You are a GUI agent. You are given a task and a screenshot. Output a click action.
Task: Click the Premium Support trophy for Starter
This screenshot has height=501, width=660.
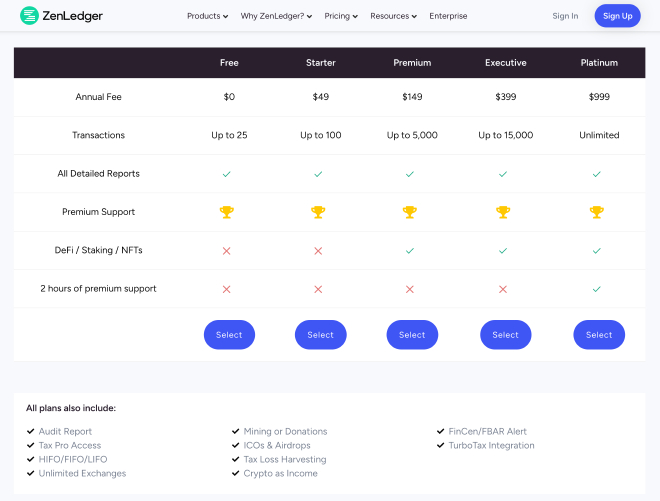coord(318,212)
